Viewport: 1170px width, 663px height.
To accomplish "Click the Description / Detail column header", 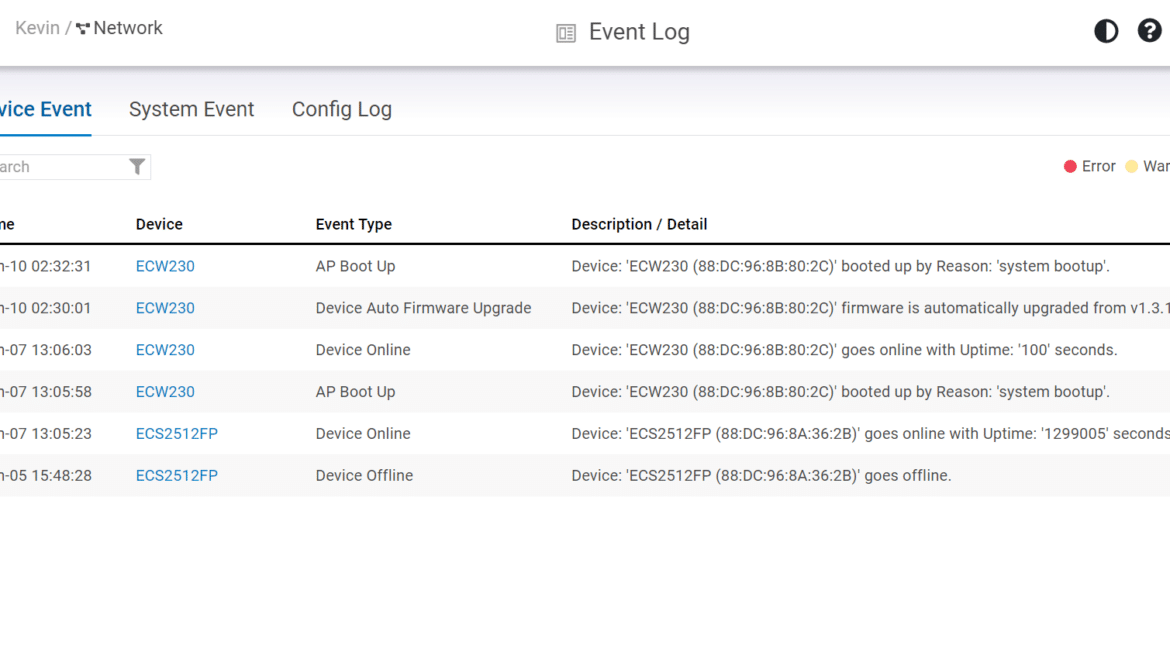I will [639, 224].
